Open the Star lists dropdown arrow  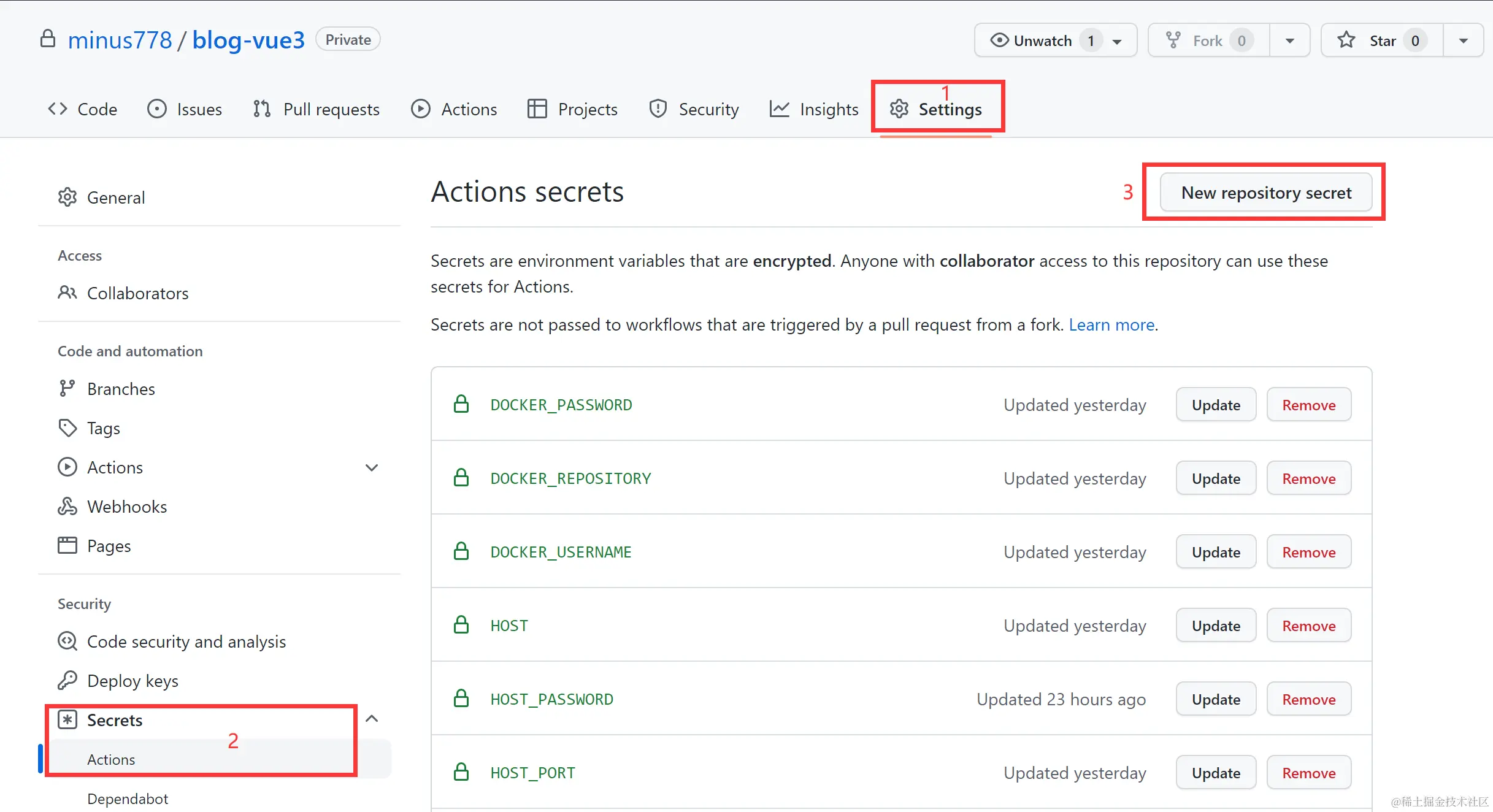pos(1463,40)
